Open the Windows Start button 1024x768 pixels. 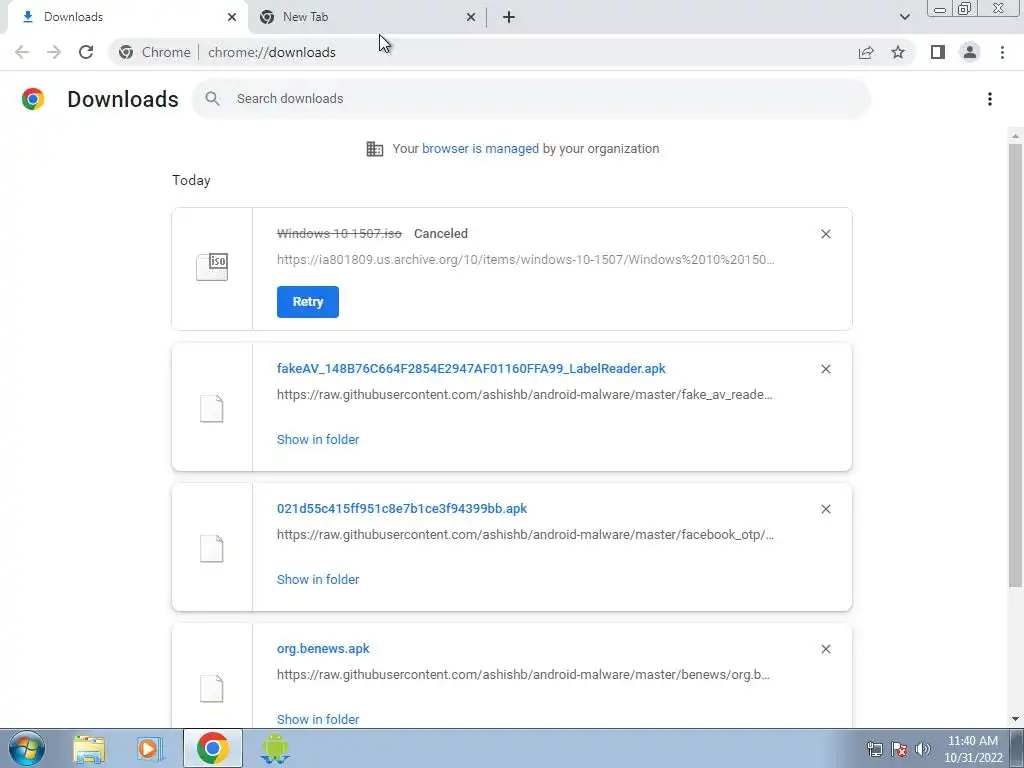27,748
